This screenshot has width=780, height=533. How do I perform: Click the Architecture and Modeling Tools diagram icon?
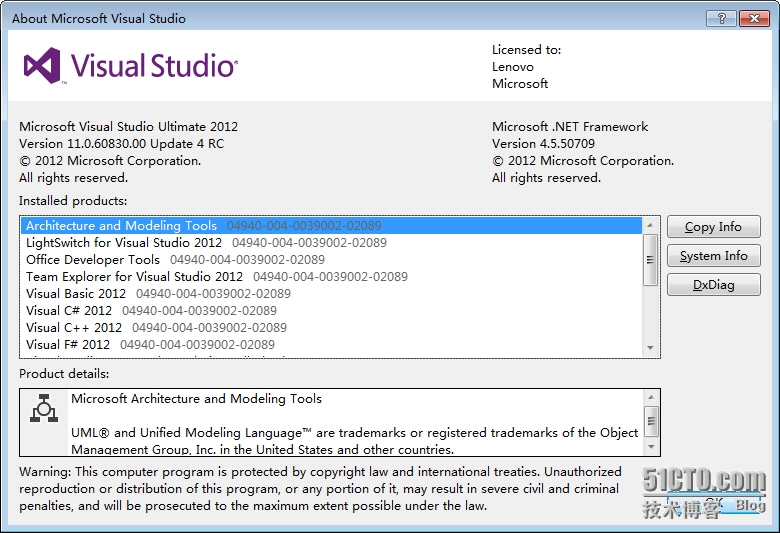pyautogui.click(x=44, y=408)
